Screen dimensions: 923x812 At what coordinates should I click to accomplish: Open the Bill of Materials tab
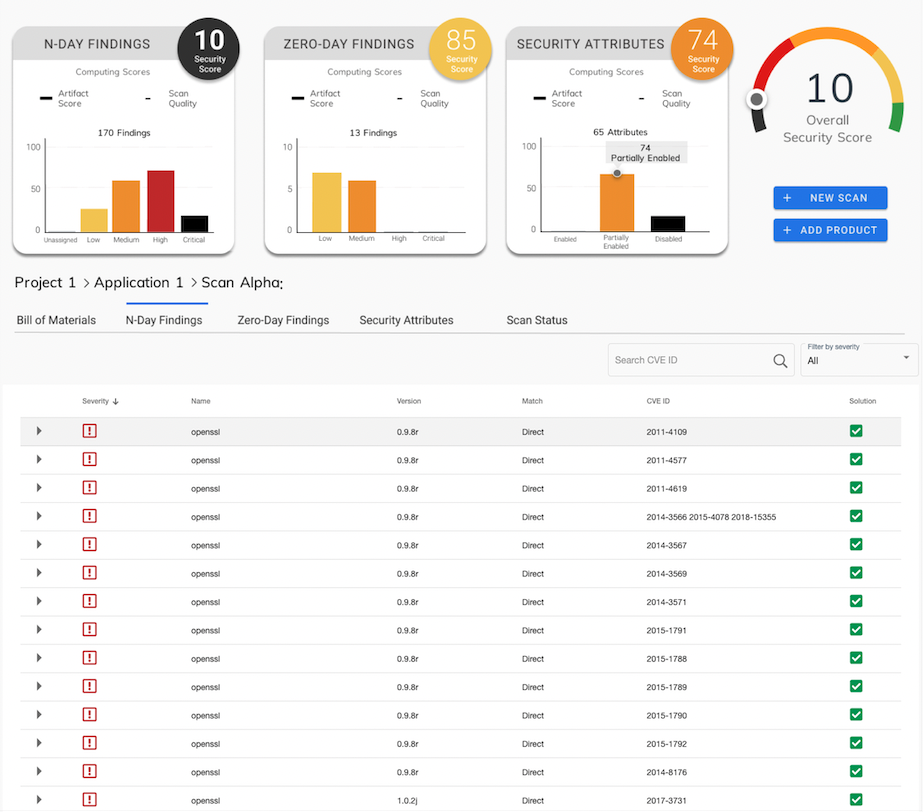click(56, 321)
